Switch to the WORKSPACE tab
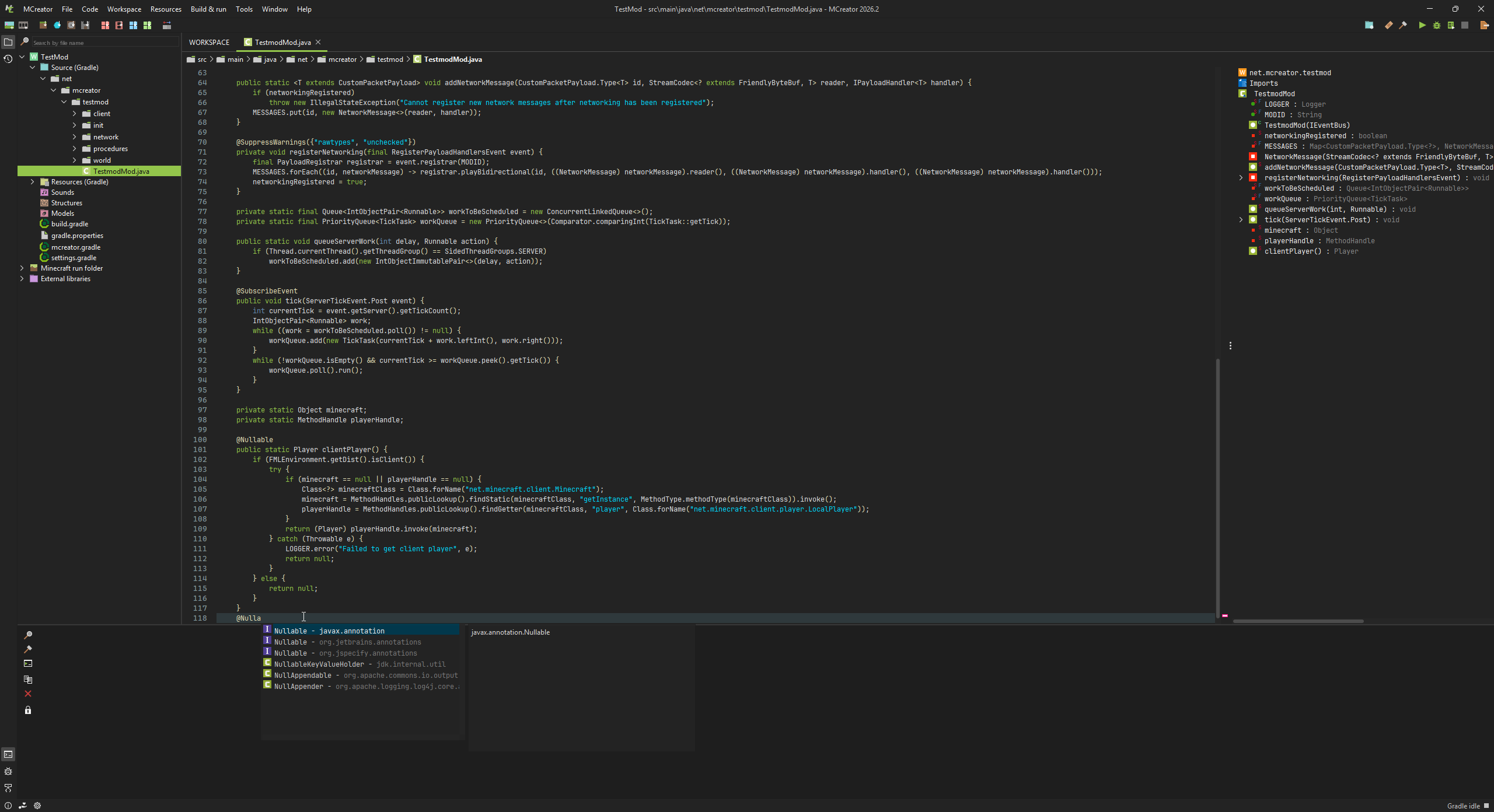The image size is (1494, 812). pyautogui.click(x=209, y=42)
